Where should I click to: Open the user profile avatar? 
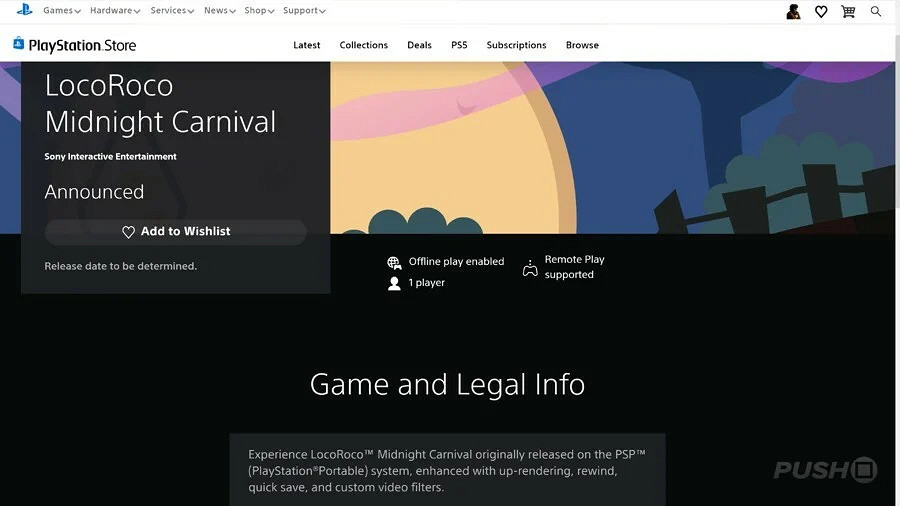[x=793, y=11]
